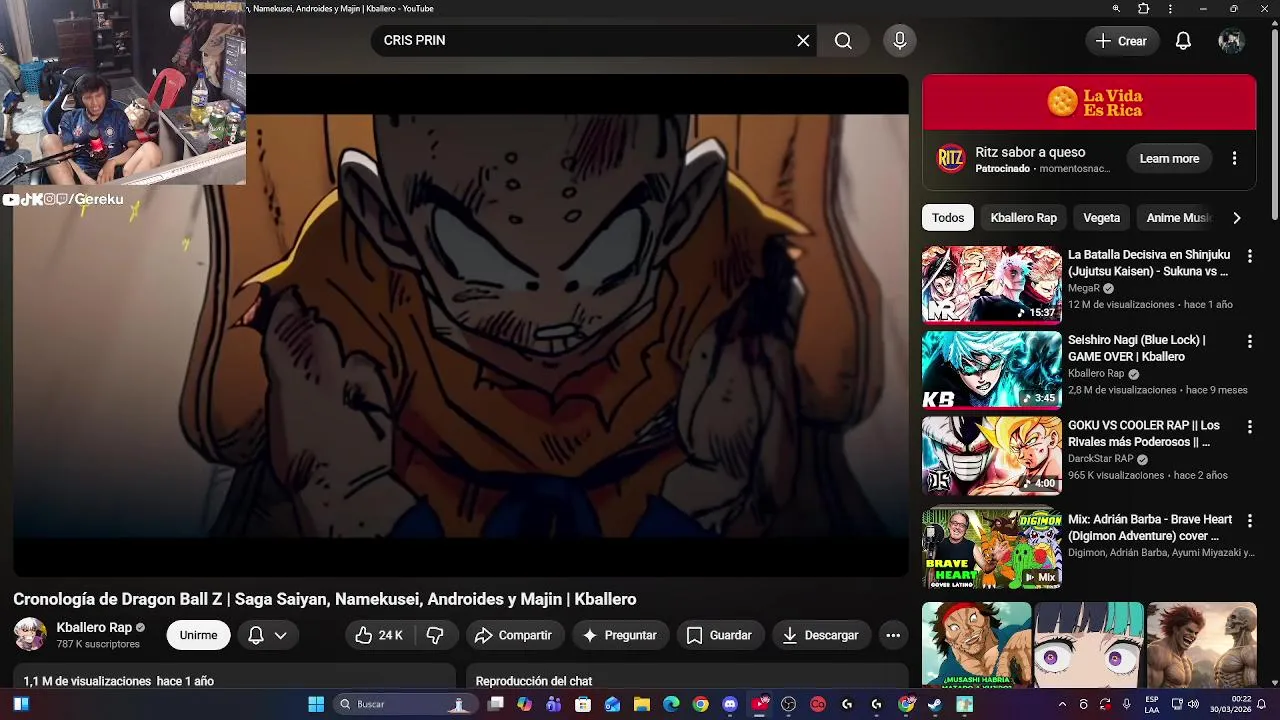Open Microsoft Teams from the taskbar

click(554, 704)
